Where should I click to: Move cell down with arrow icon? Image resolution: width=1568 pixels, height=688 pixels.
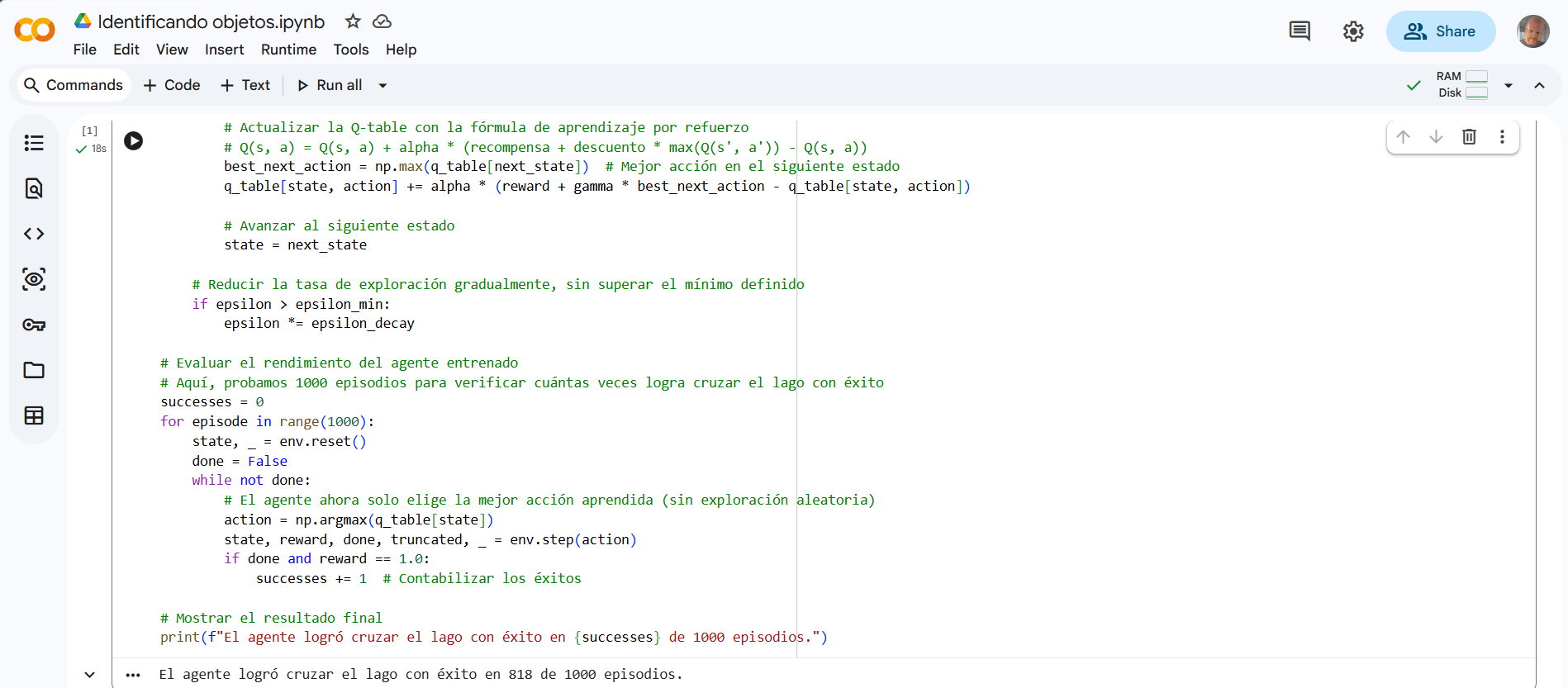(x=1436, y=136)
